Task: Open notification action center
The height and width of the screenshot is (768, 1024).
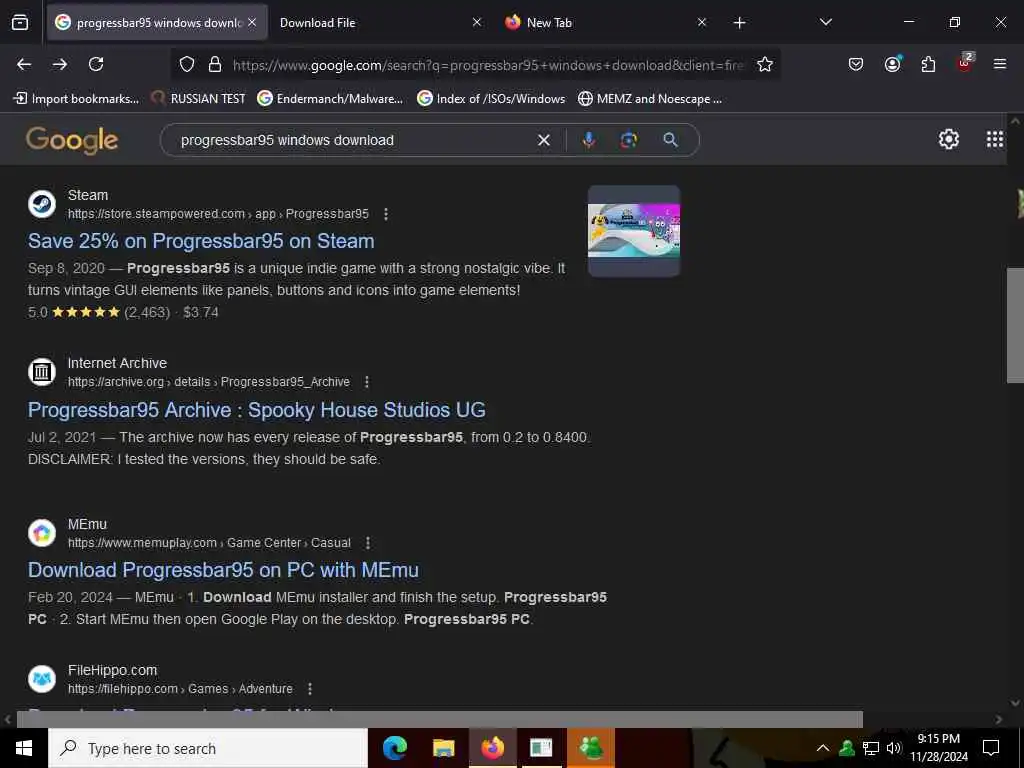Action: click(x=991, y=748)
